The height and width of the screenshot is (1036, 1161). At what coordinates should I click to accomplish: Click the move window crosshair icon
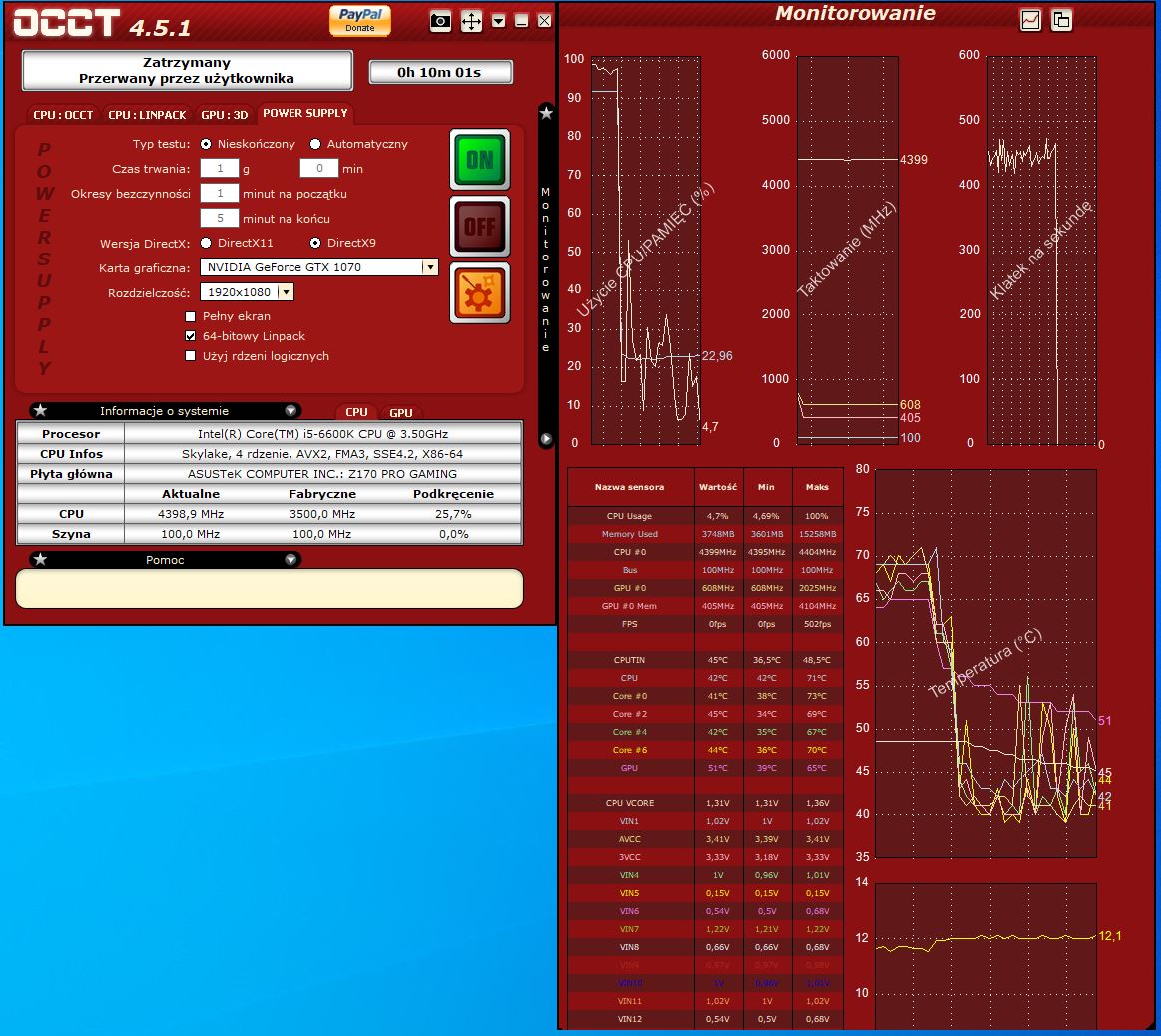pos(471,21)
